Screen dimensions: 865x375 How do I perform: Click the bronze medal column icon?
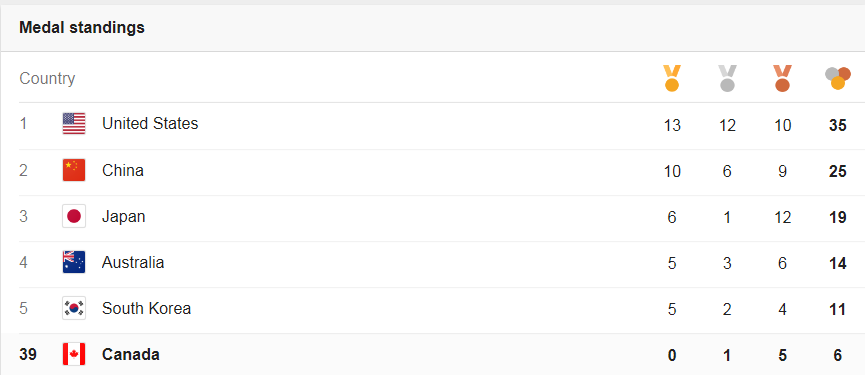coord(782,78)
